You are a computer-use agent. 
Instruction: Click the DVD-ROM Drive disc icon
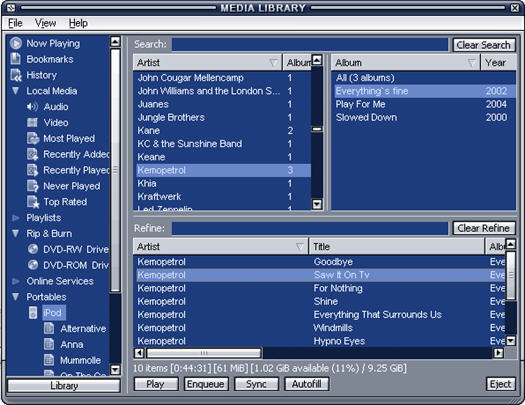coord(33,265)
